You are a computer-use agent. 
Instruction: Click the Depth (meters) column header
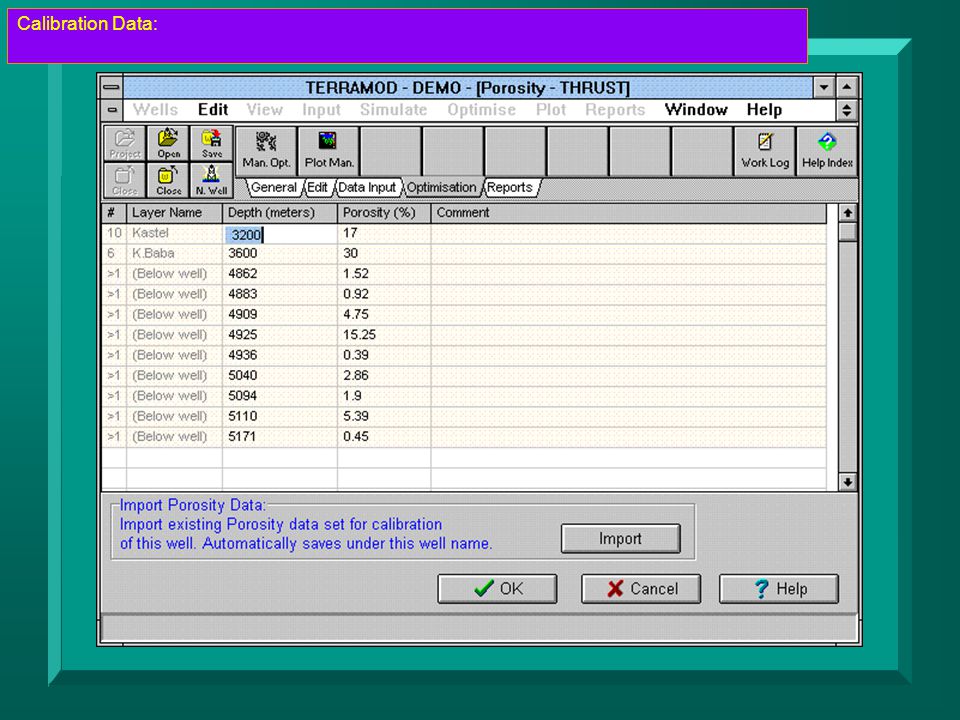pos(280,213)
